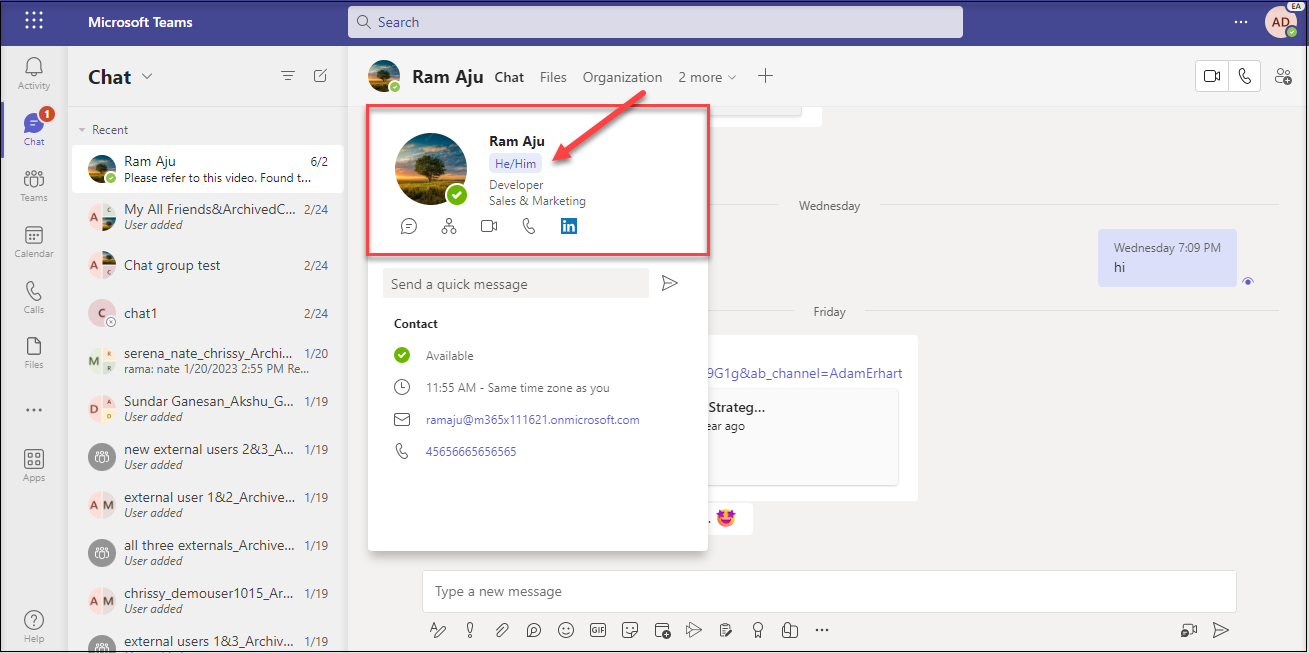
Task: Start video call from profile card
Action: pyautogui.click(x=489, y=226)
